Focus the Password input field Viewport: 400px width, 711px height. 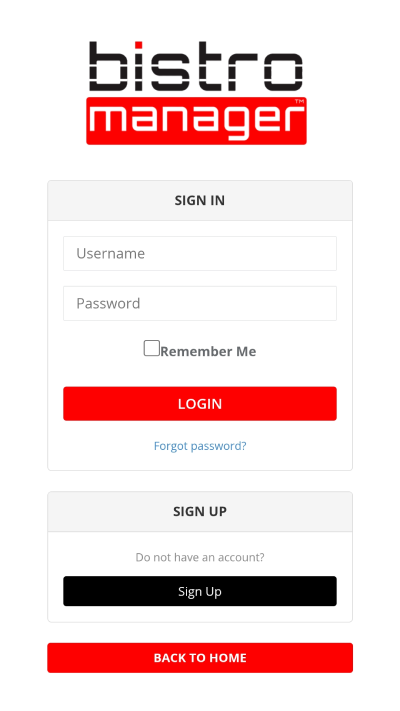click(200, 303)
